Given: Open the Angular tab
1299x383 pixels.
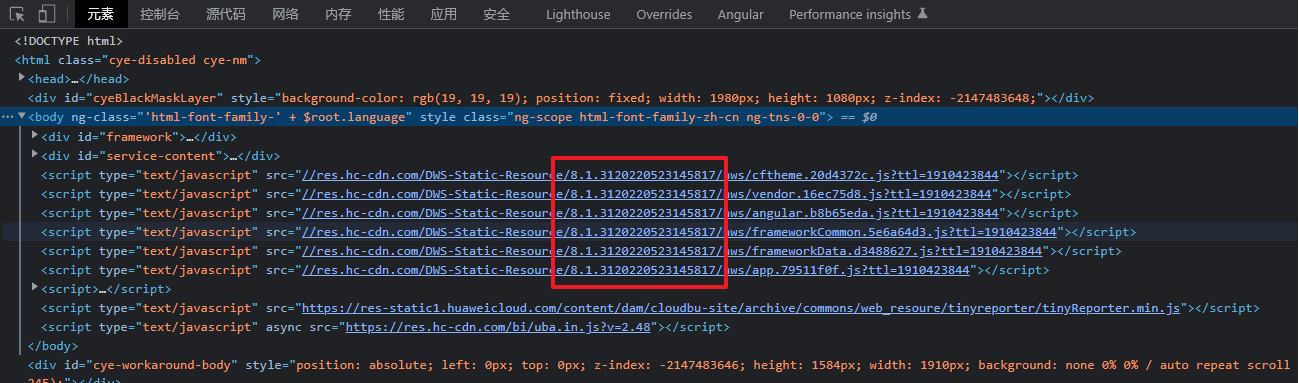Looking at the screenshot, I should coord(740,14).
